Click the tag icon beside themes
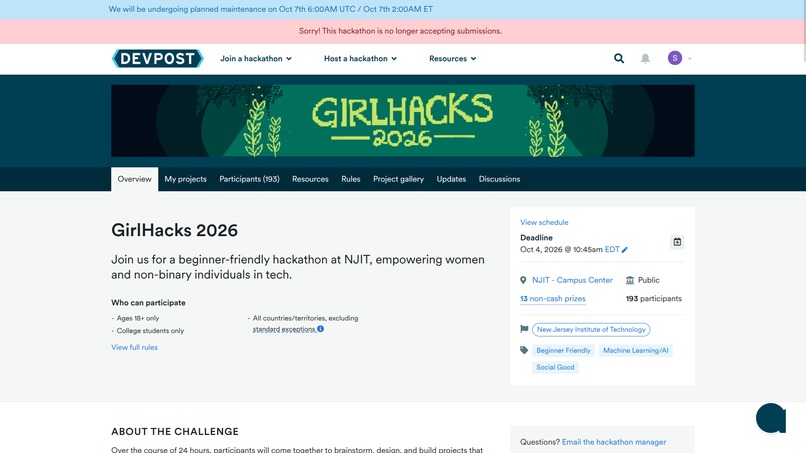 click(x=524, y=350)
